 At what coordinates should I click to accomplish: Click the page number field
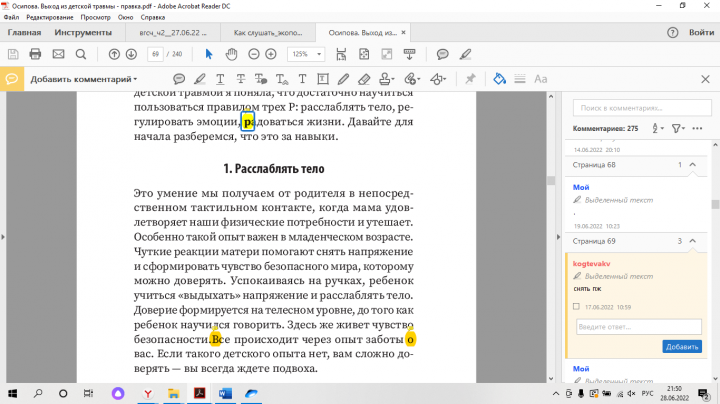point(156,54)
